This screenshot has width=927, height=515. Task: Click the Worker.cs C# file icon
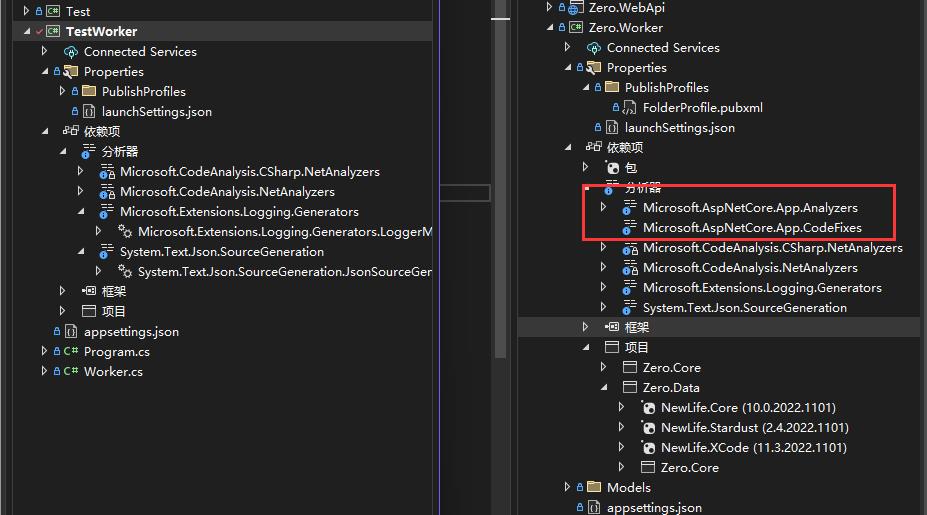pyautogui.click(x=71, y=371)
